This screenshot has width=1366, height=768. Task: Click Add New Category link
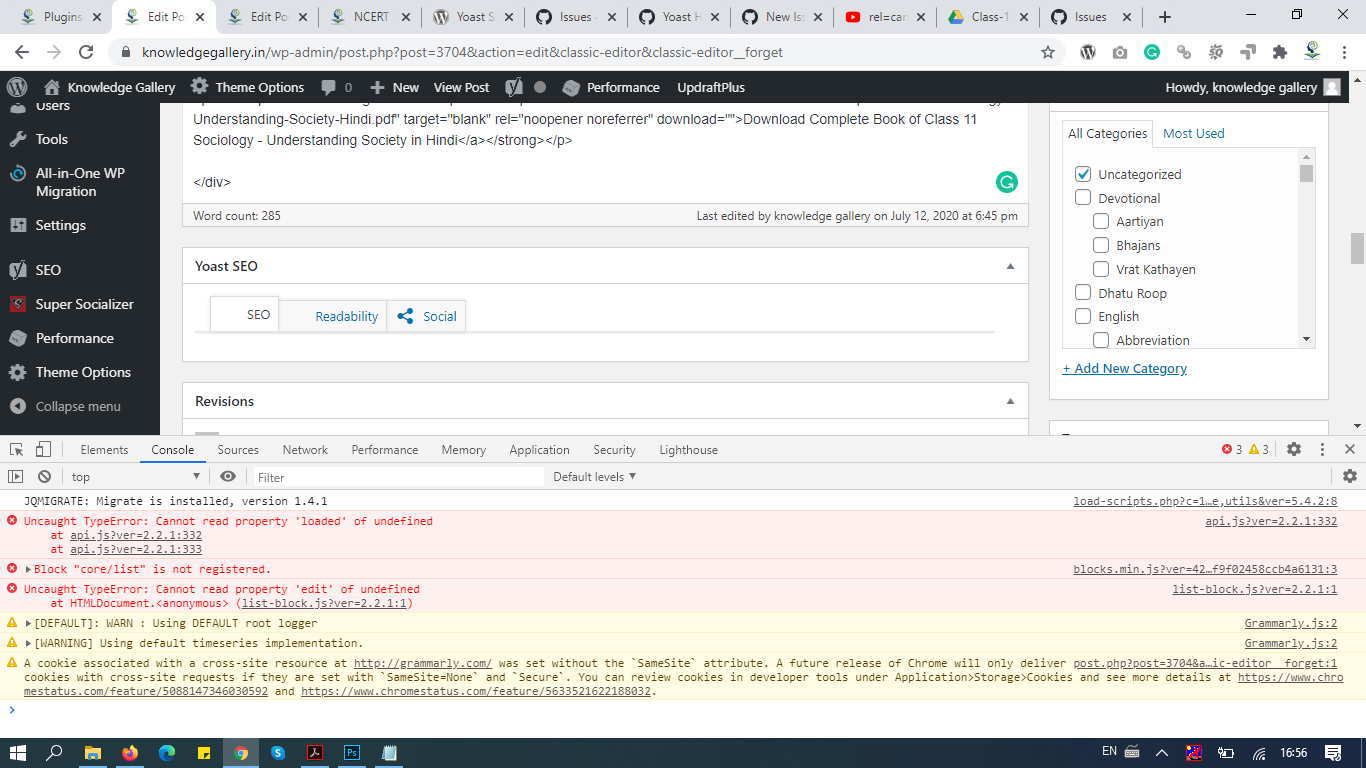coord(1124,368)
